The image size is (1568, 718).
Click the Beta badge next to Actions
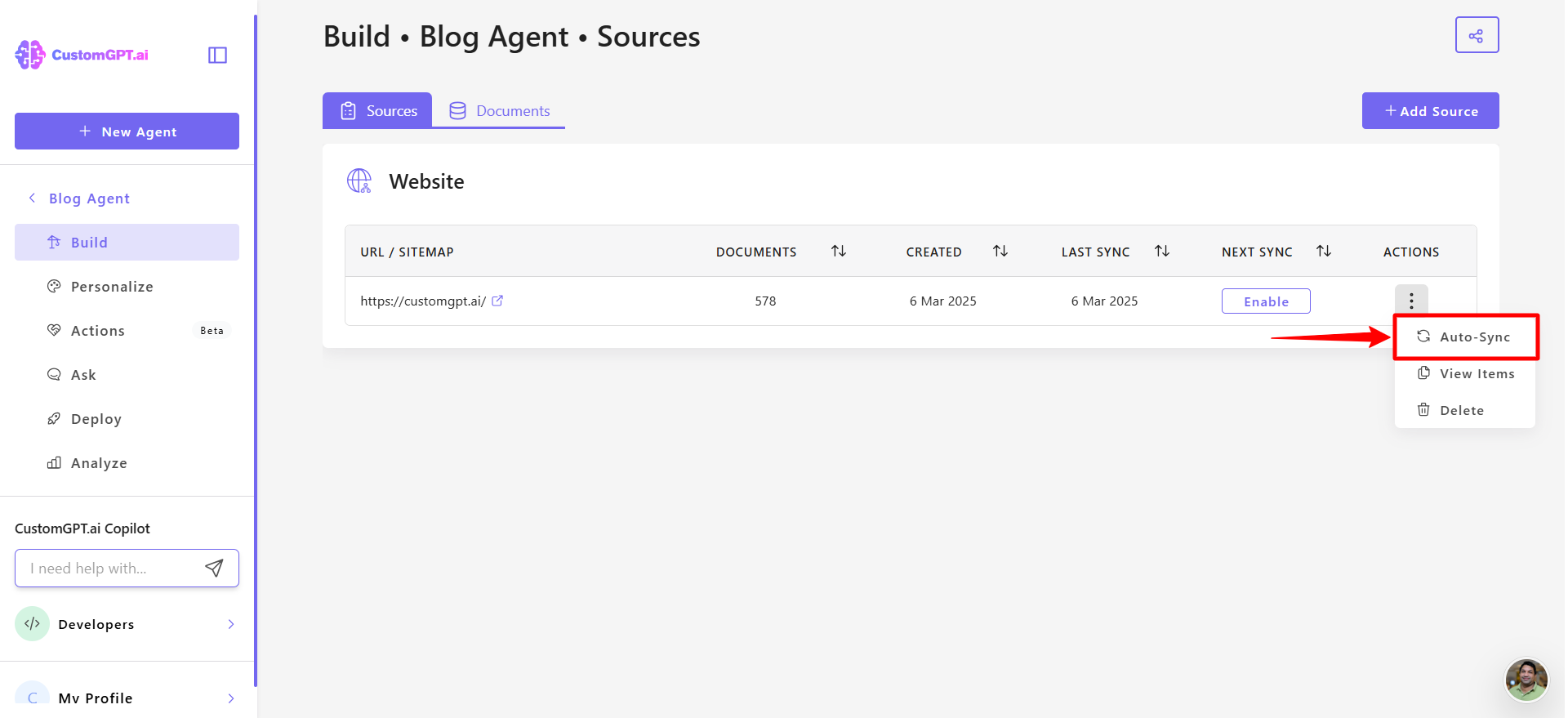[x=212, y=330]
